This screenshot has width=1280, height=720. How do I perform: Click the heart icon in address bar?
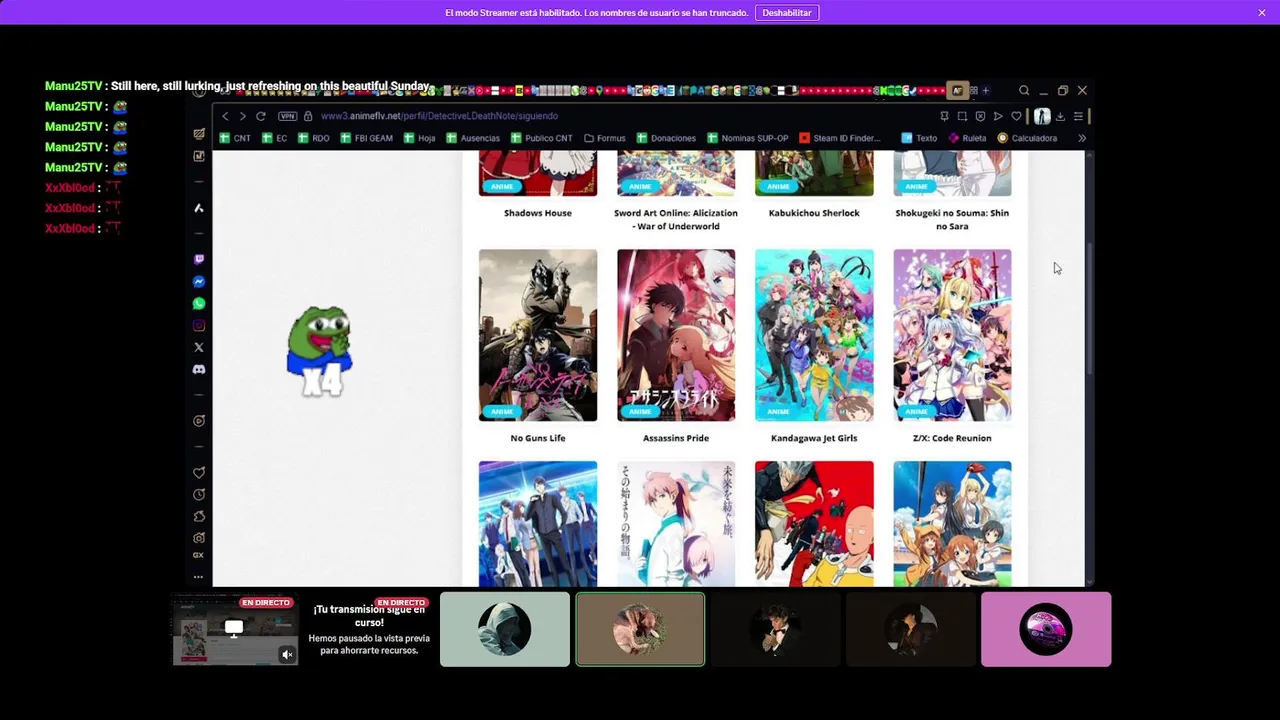click(1017, 116)
